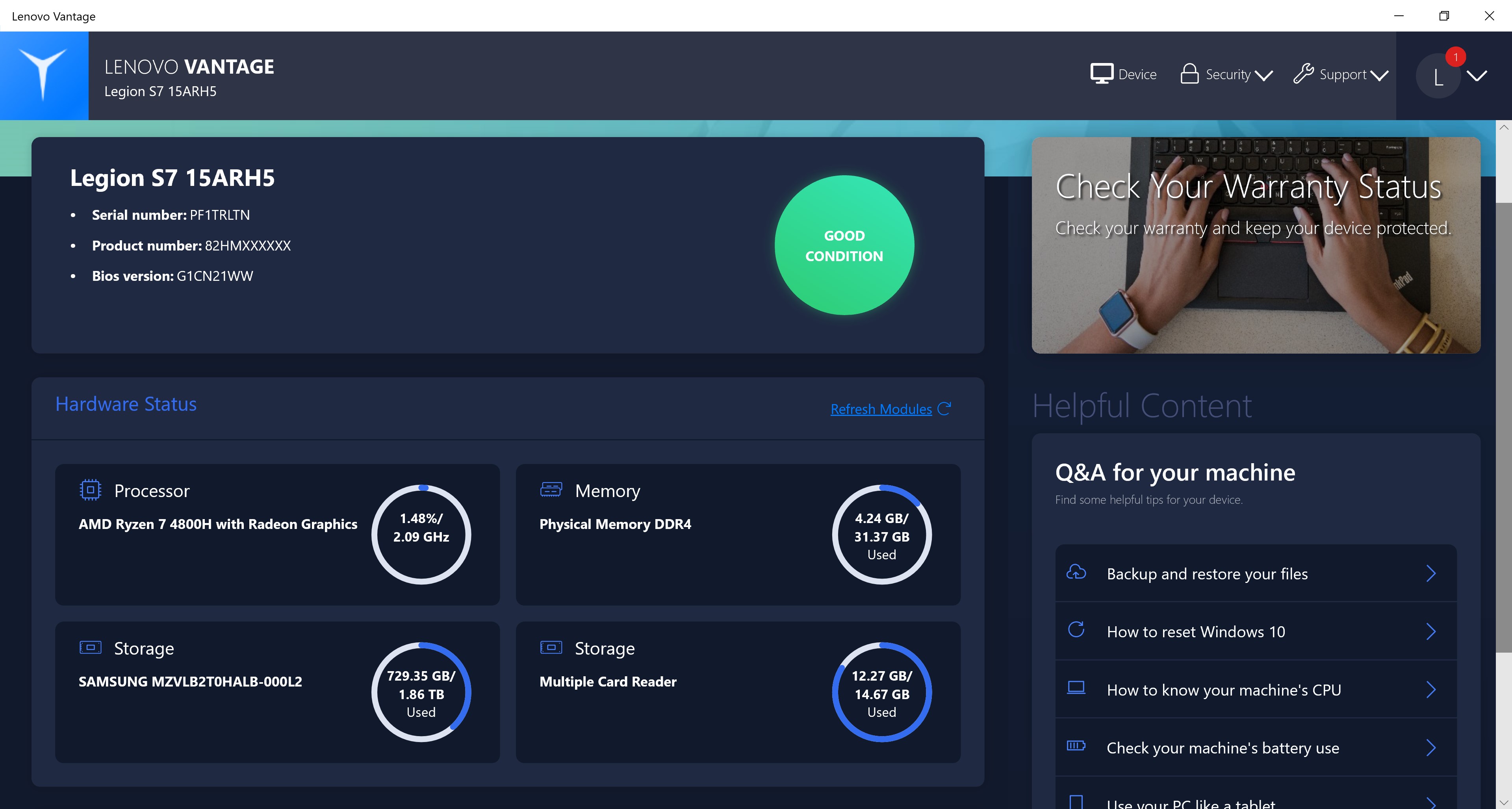Expand the Support dropdown arrow
The height and width of the screenshot is (809, 1512).
pyautogui.click(x=1379, y=75)
